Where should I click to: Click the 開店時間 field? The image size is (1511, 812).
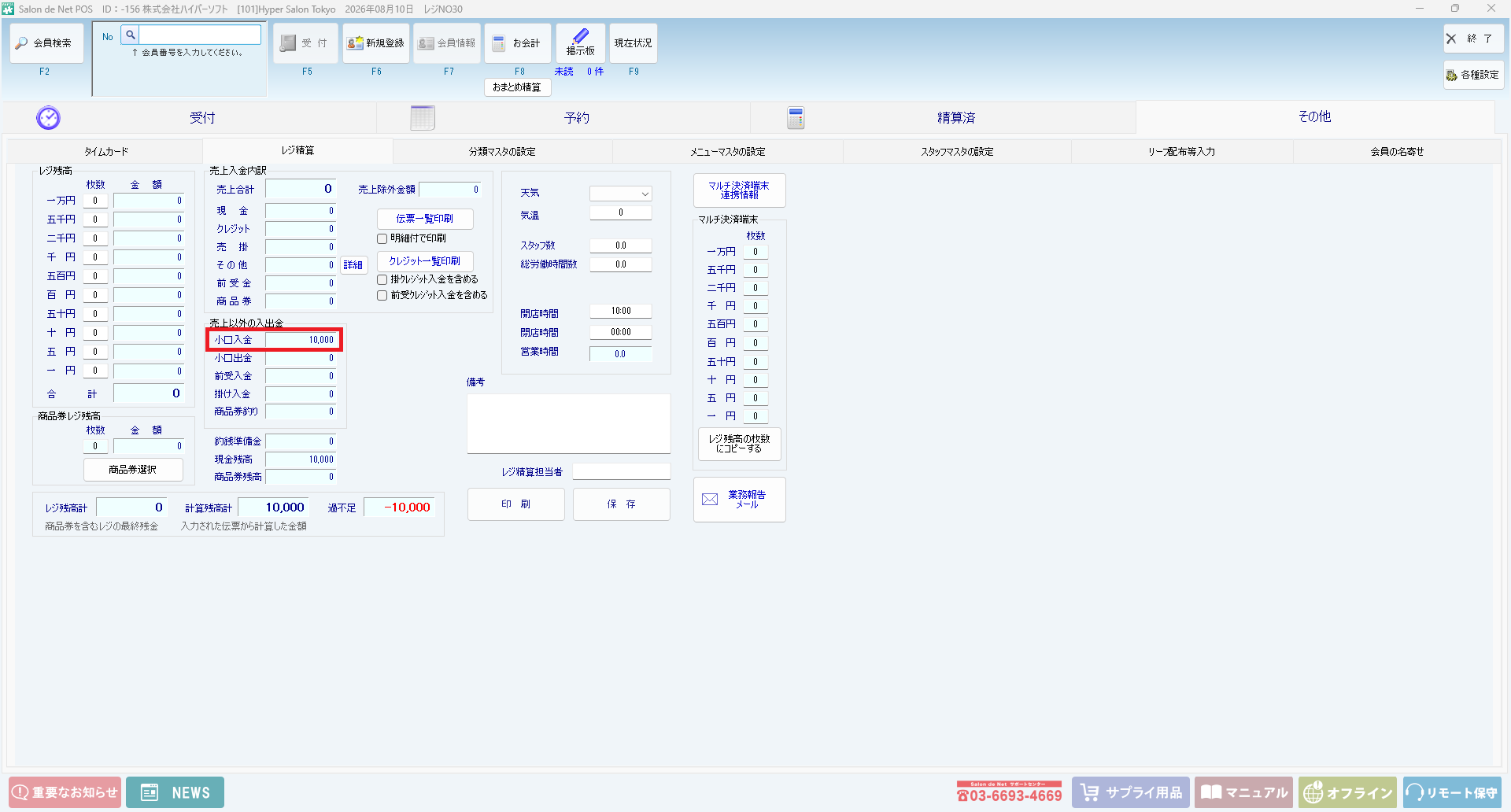coord(621,311)
